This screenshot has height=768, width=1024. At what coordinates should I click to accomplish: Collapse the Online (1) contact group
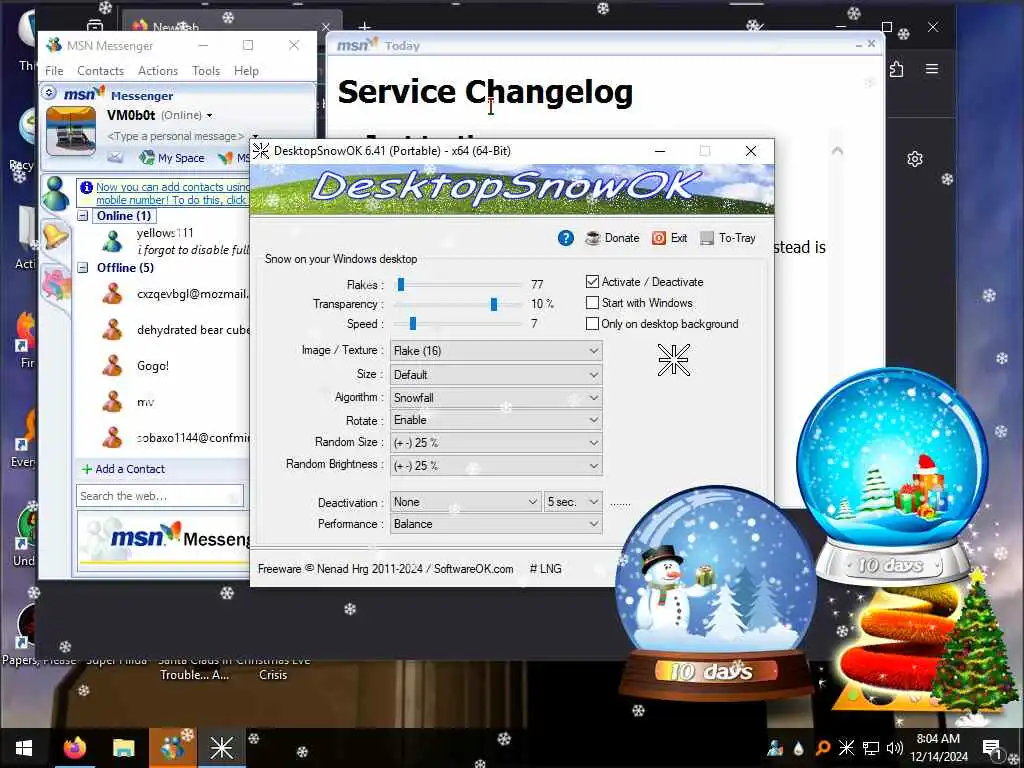pos(83,216)
